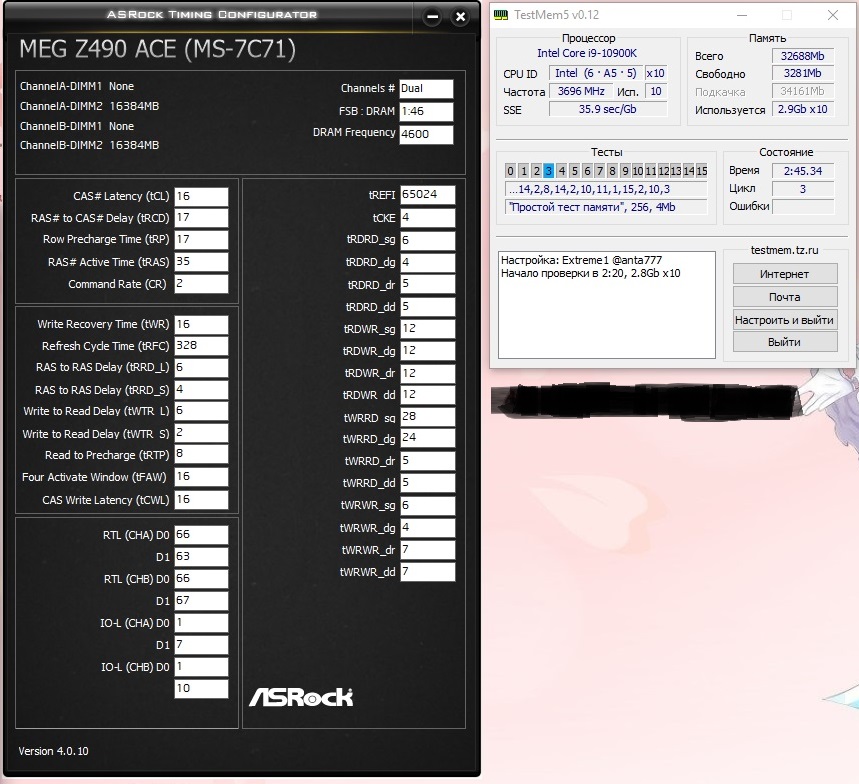Click the Write Recovery Time (tWR) field
Screen dimensions: 859x784
[x=201, y=324]
